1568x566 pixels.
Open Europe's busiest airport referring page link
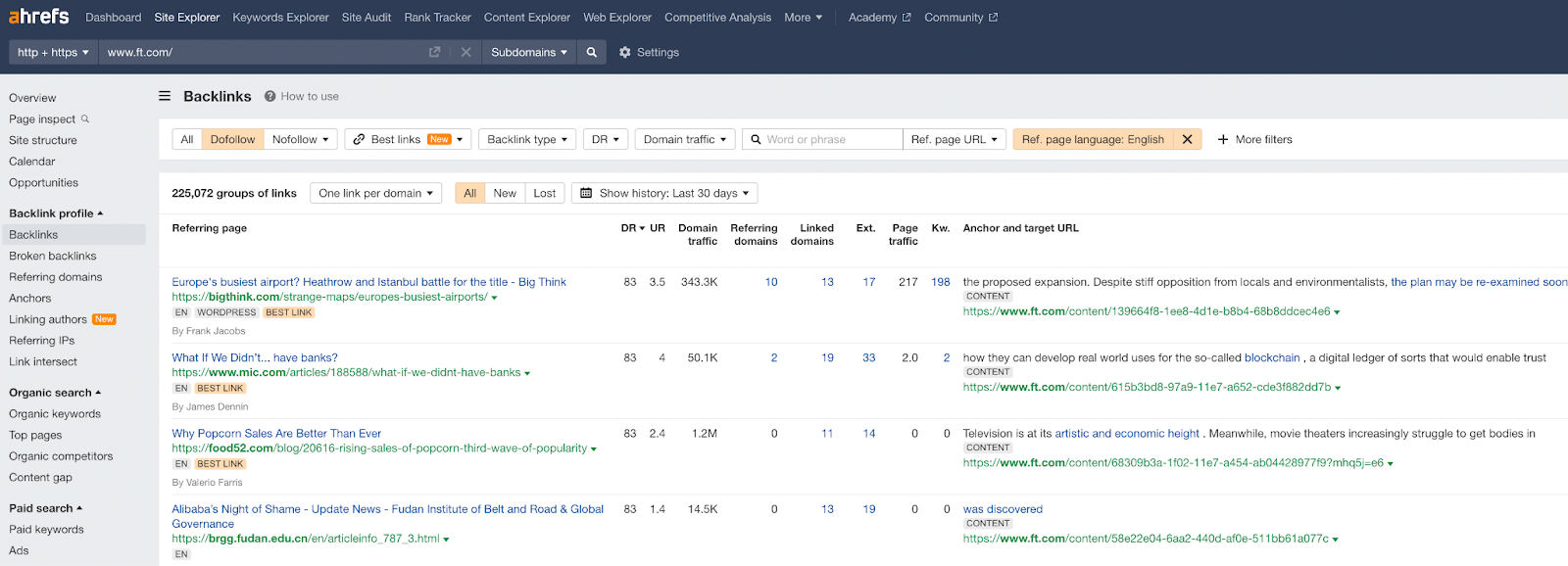pyautogui.click(x=368, y=282)
